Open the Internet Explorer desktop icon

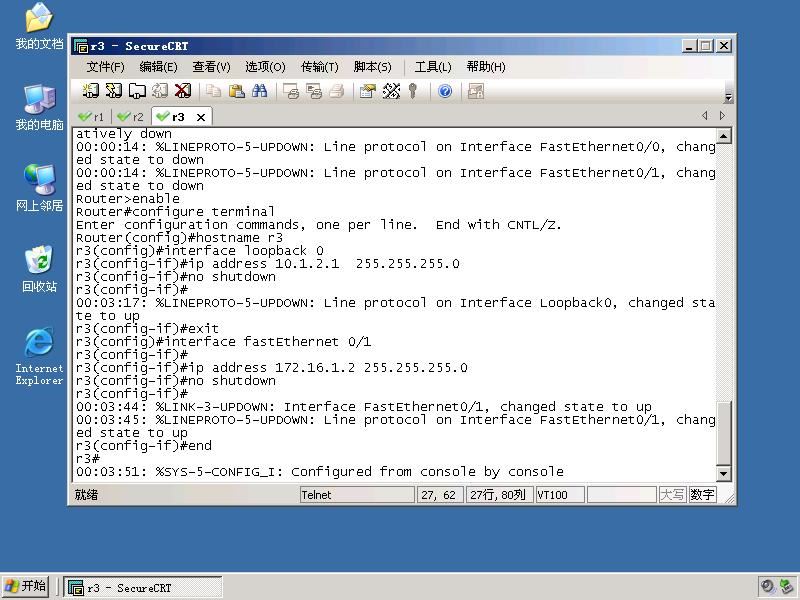(x=39, y=356)
